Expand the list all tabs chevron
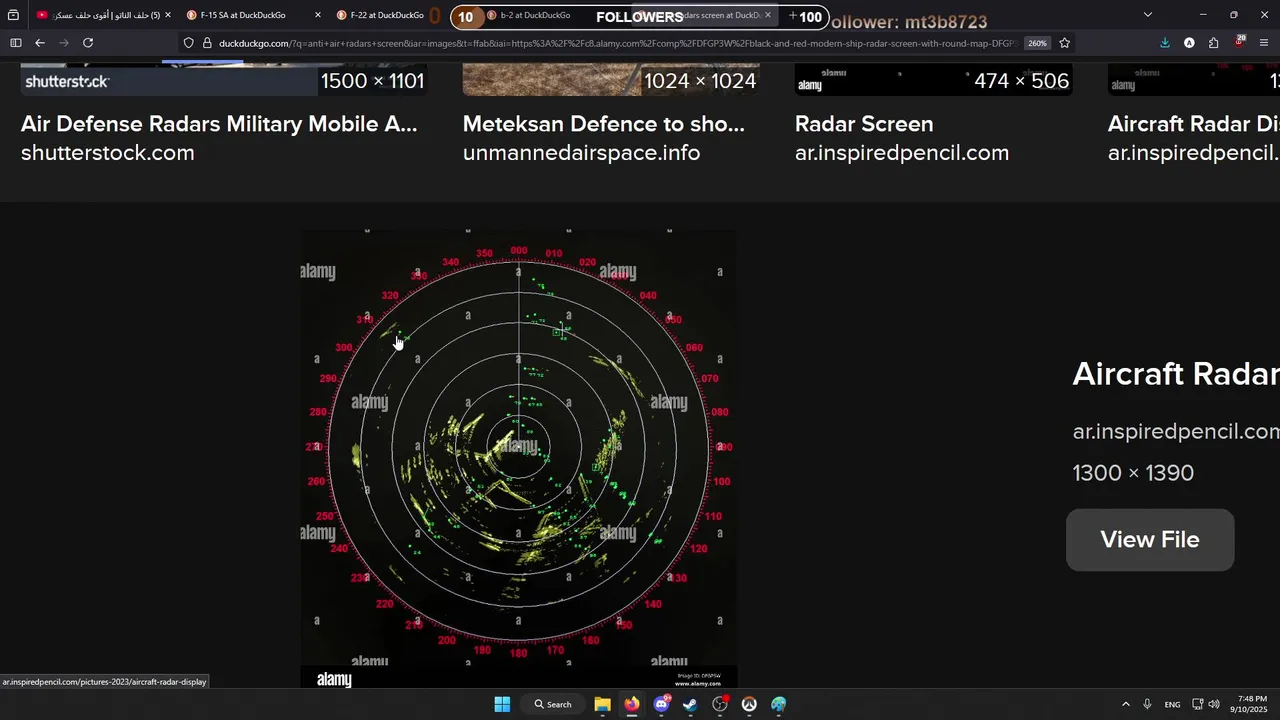1280x720 pixels. pos(1147,15)
